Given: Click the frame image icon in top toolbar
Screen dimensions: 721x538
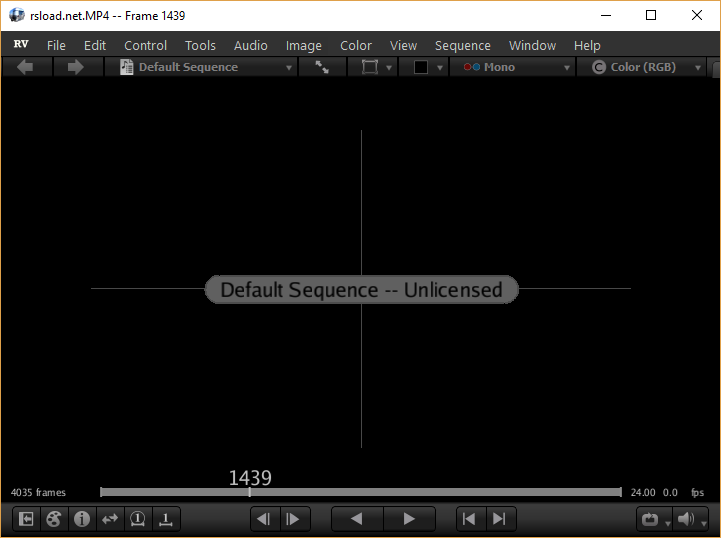Looking at the screenshot, I should point(369,67).
